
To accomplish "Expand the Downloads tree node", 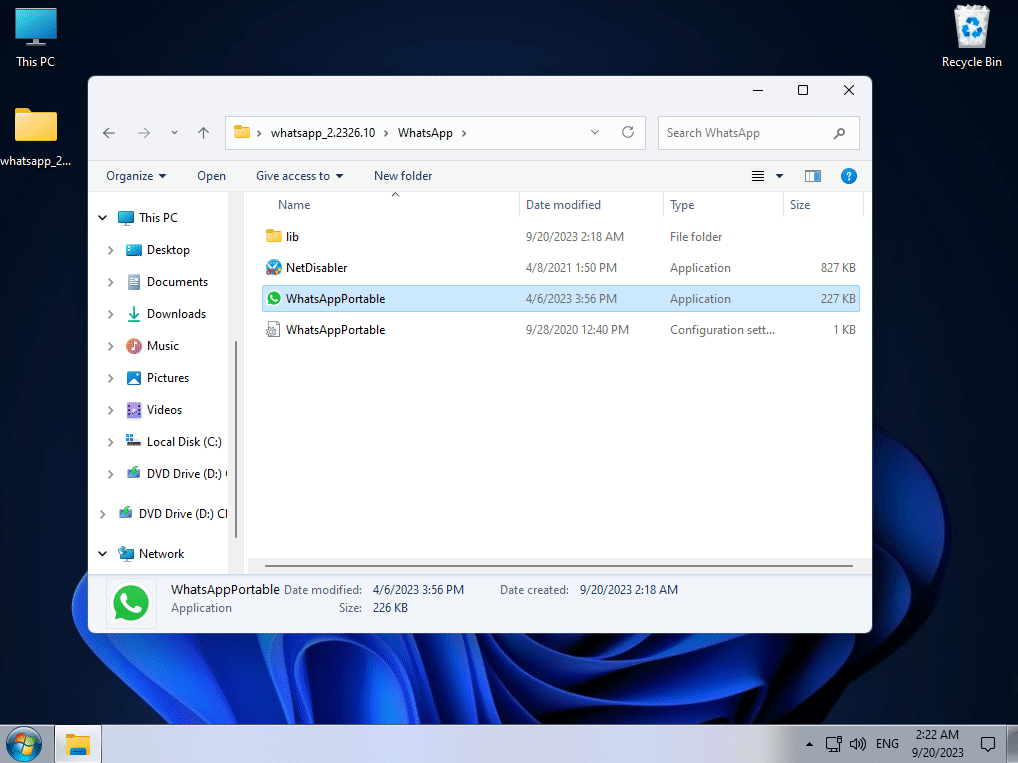I will tap(110, 314).
